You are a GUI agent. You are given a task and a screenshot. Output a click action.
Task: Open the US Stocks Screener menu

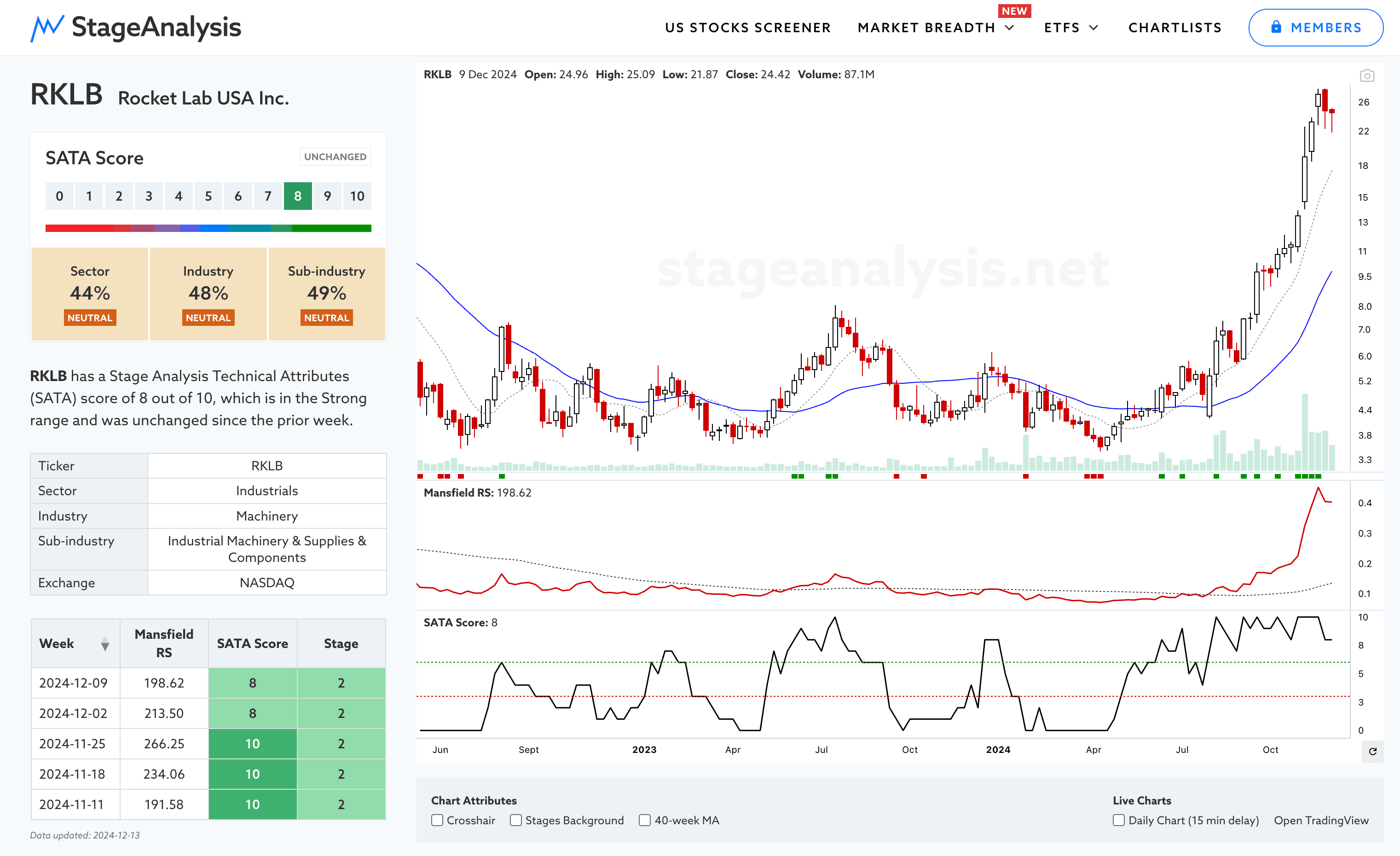[748, 28]
